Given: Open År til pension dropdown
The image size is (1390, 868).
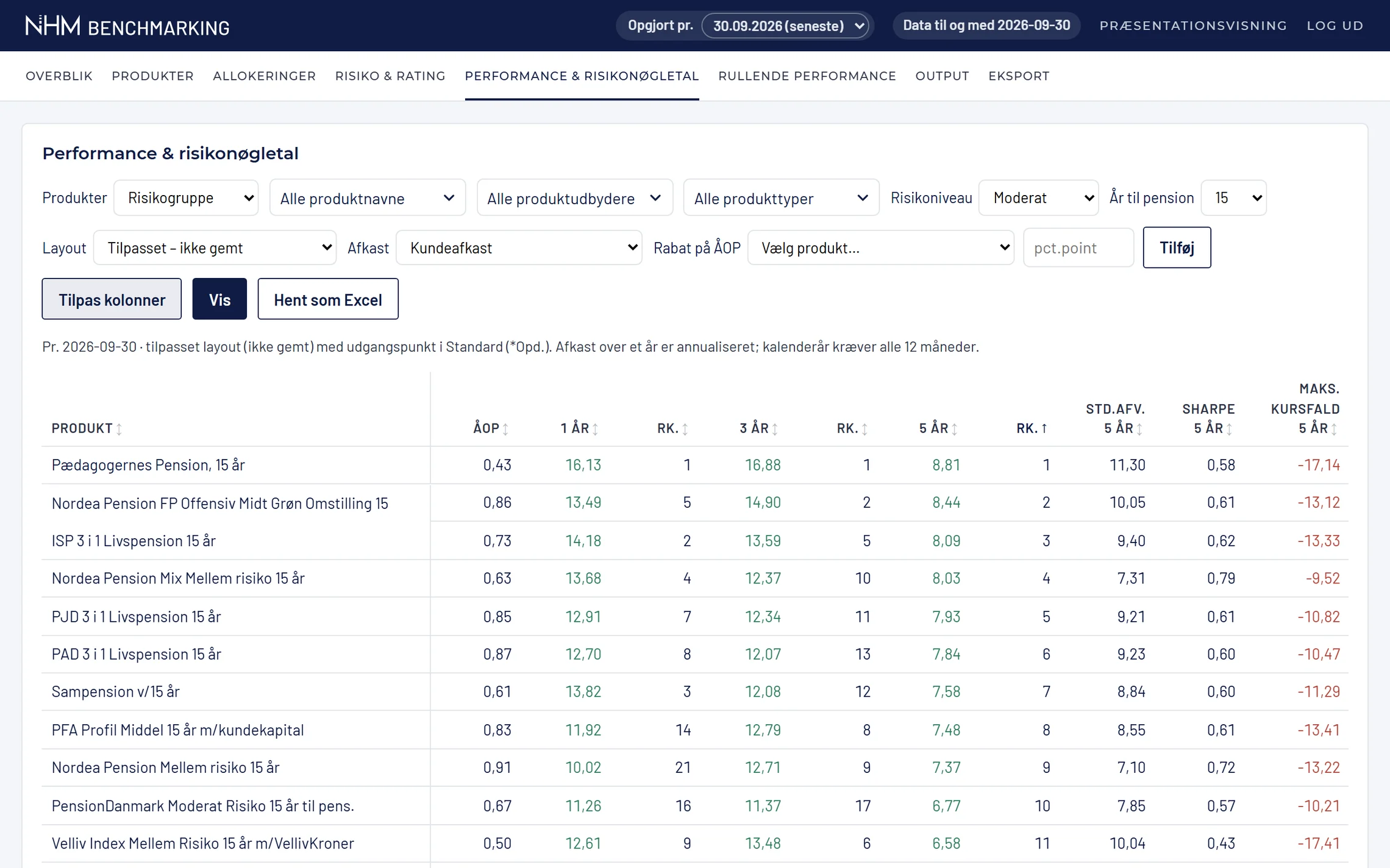Looking at the screenshot, I should point(1234,197).
